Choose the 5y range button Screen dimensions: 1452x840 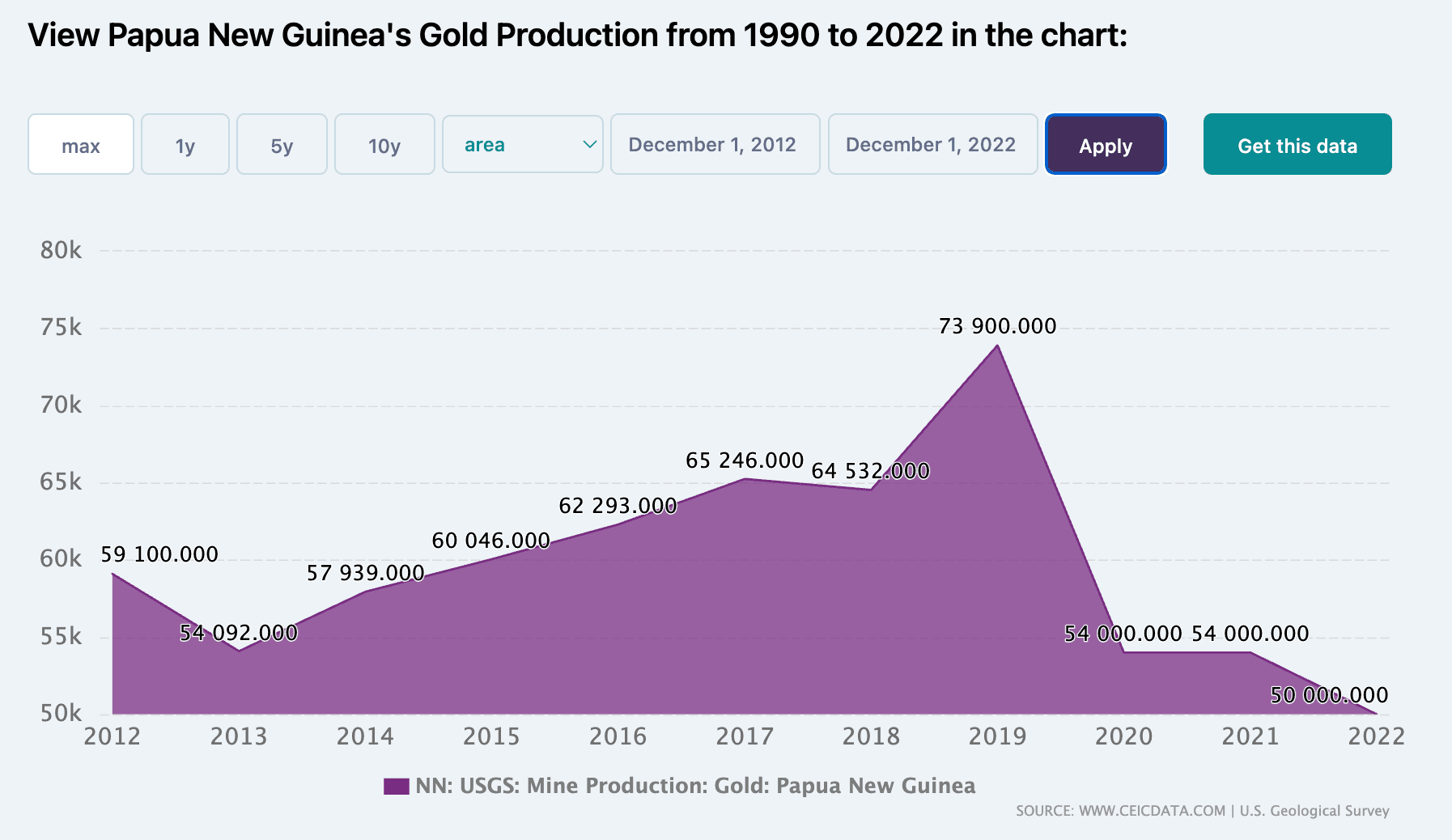pyautogui.click(x=282, y=144)
